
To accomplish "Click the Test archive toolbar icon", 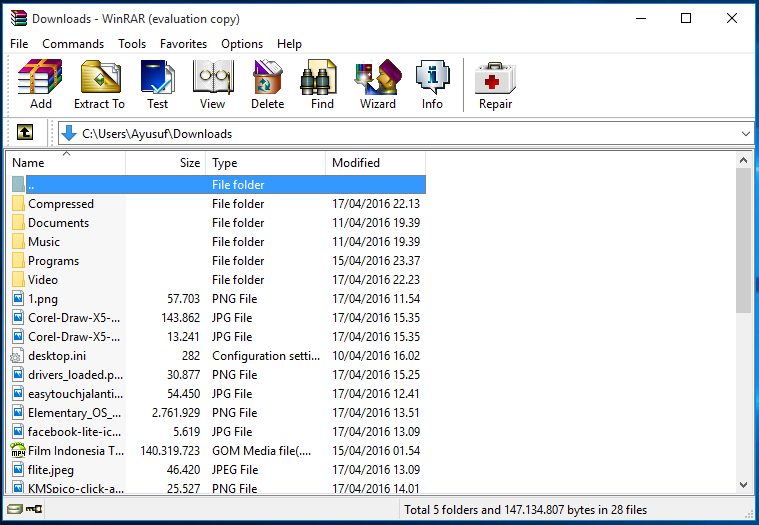I will coord(157,76).
